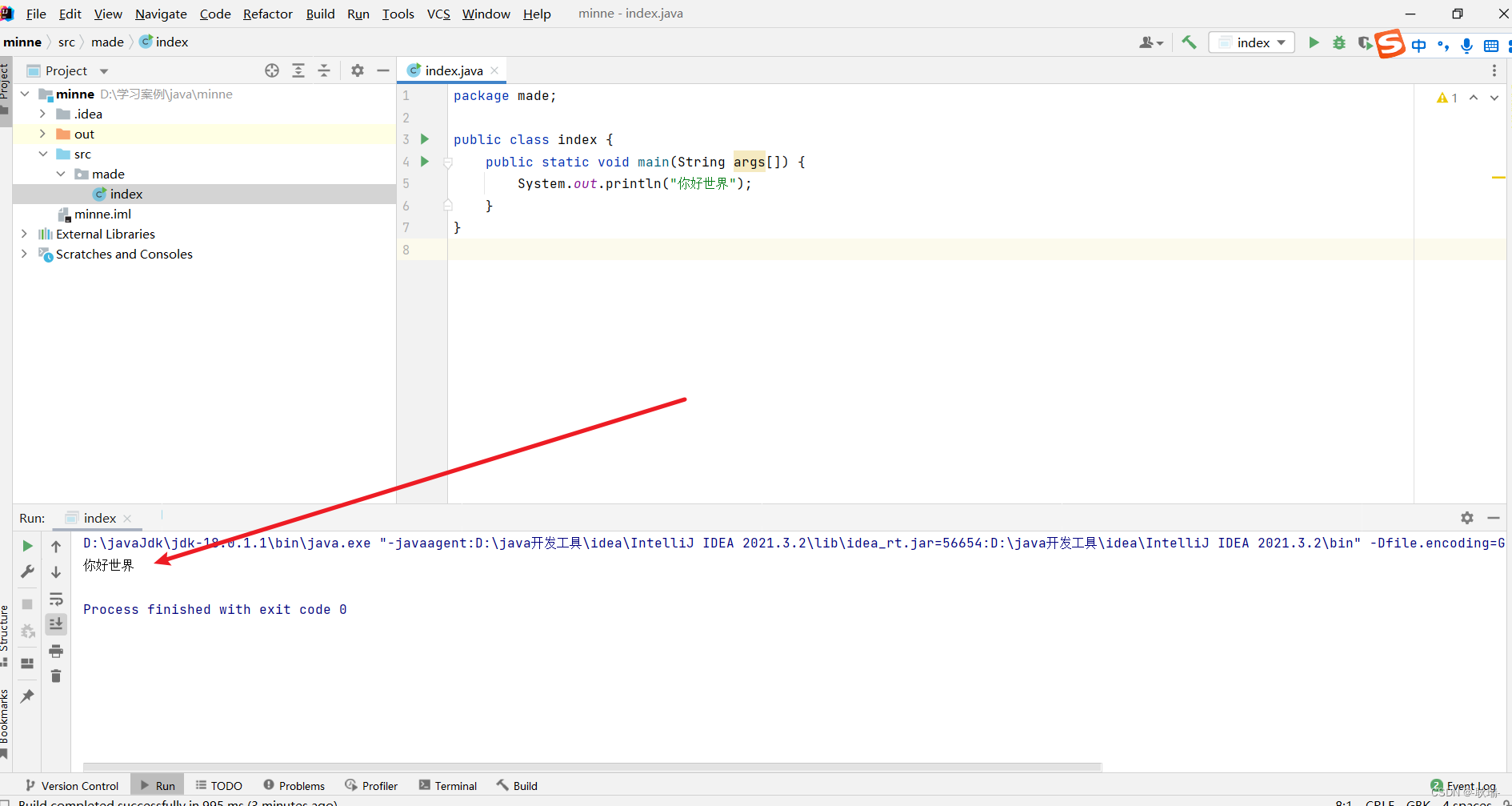Click the microphone icon in input toolbar
This screenshot has height=806, width=1512.
[x=1466, y=46]
